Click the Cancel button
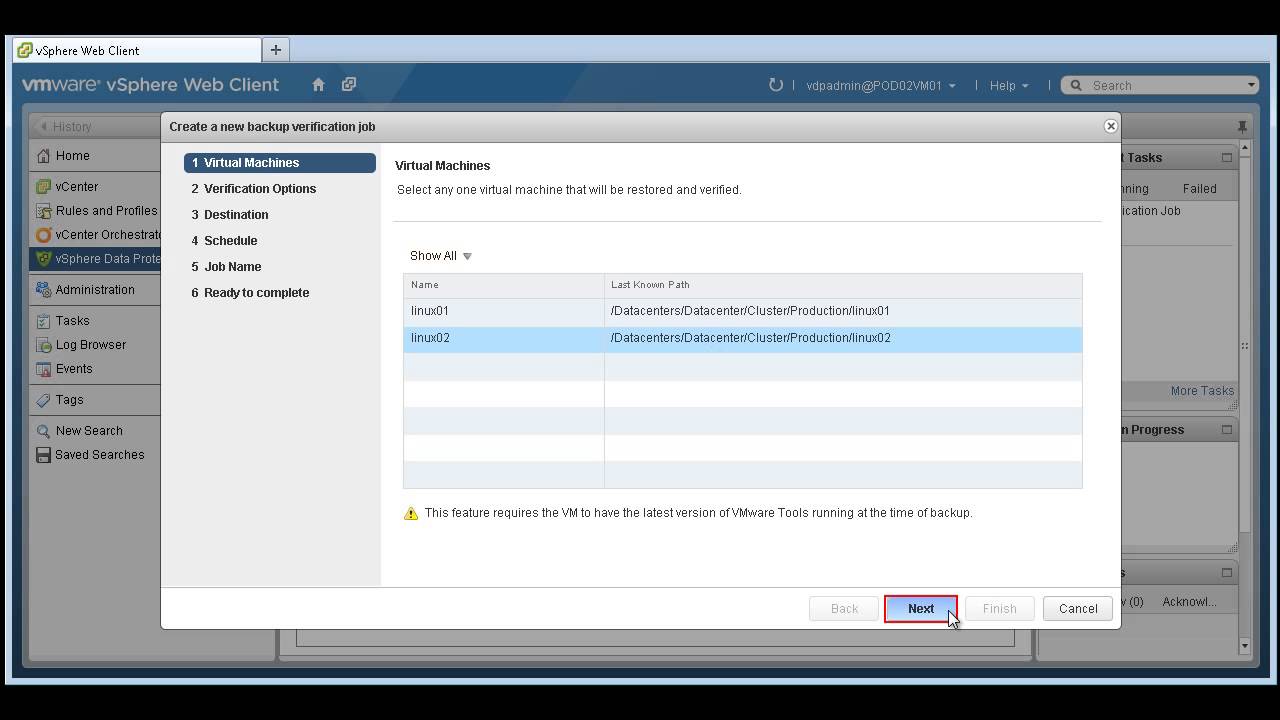 pos(1078,608)
